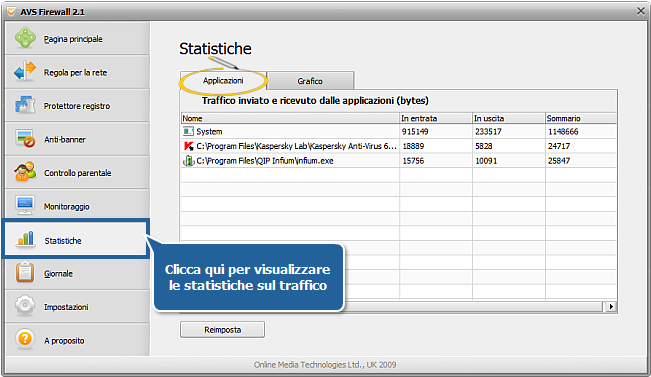Click the Impostazioni gear icon
This screenshot has height=377, width=651.
(25, 306)
